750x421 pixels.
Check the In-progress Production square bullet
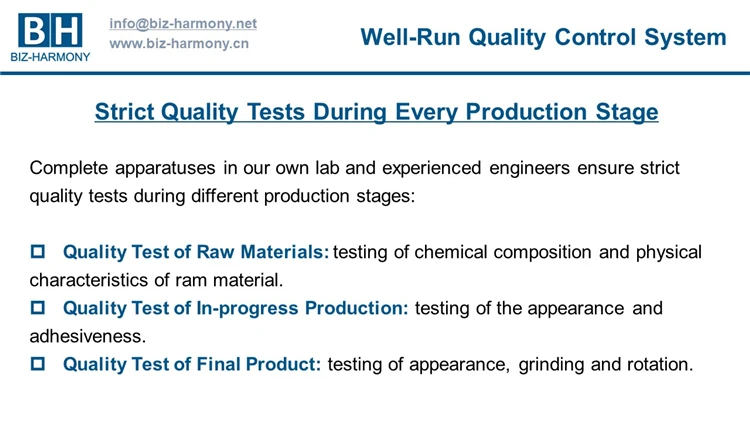pos(38,308)
